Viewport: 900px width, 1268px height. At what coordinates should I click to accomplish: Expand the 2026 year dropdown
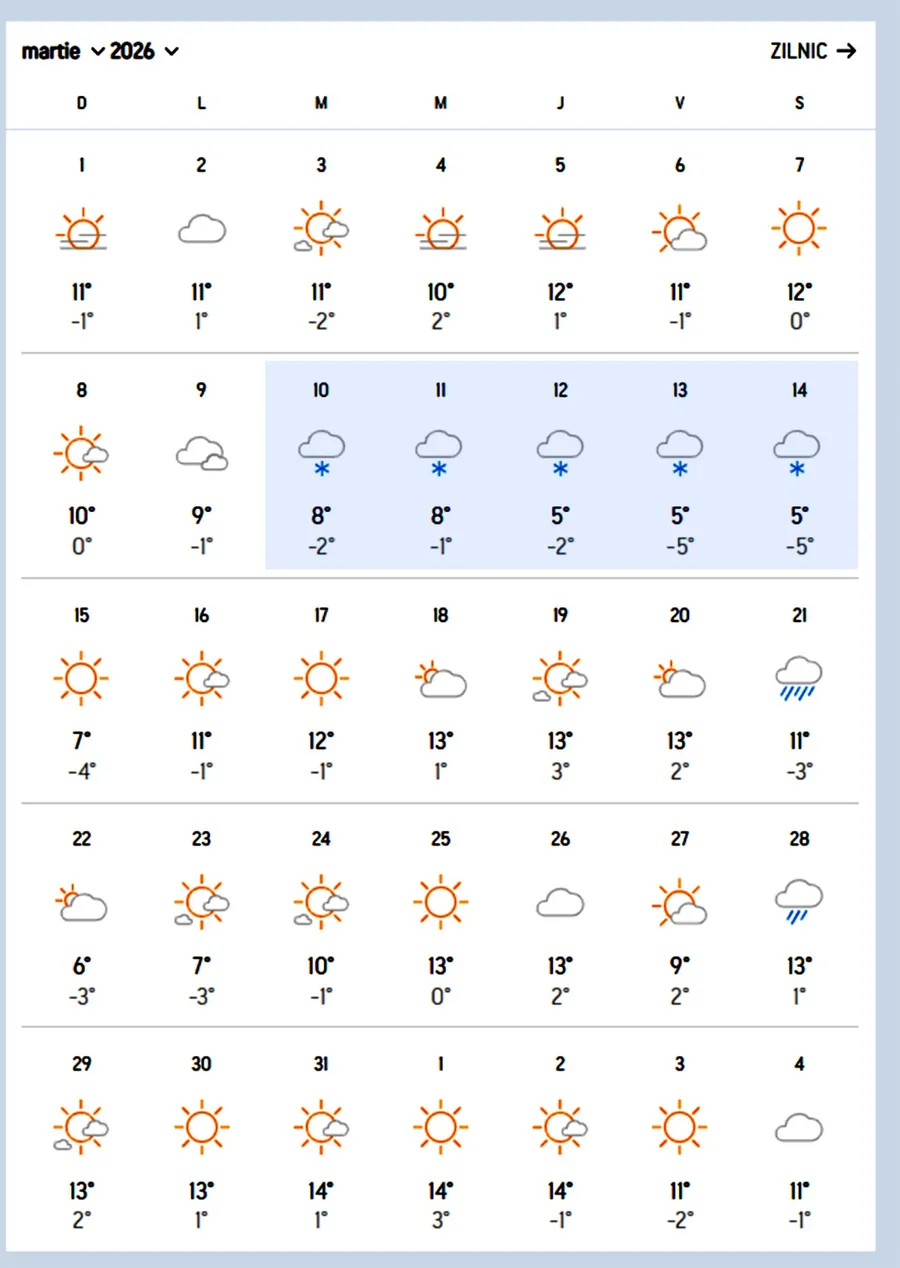pos(144,51)
